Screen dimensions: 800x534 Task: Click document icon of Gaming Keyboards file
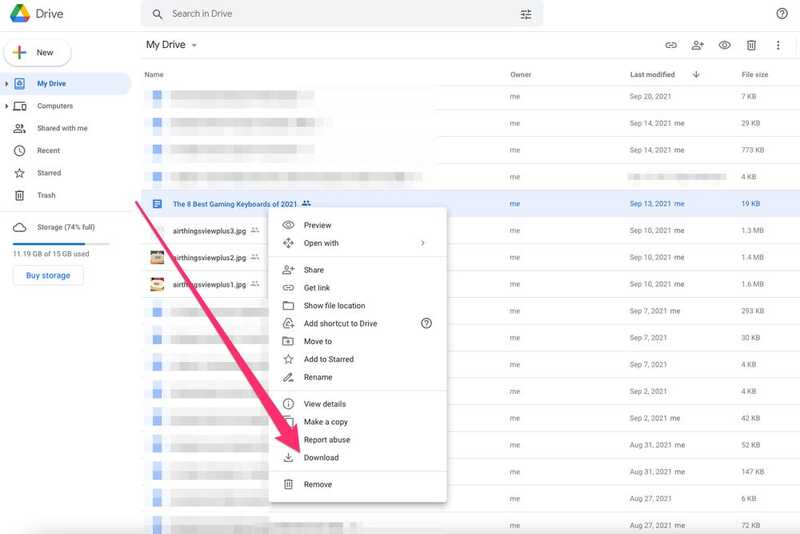point(157,204)
